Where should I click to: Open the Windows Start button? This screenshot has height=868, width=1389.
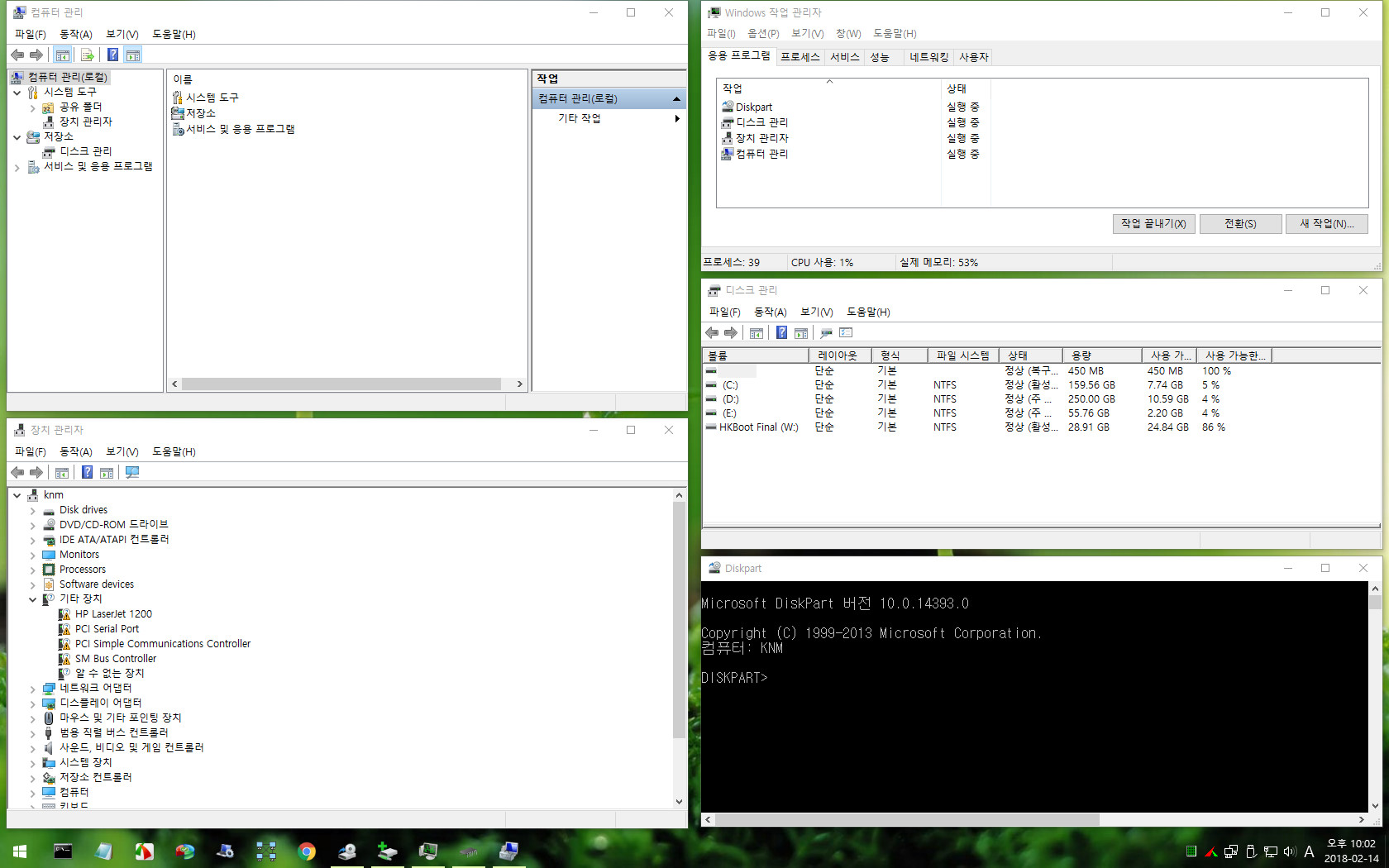pos(20,851)
